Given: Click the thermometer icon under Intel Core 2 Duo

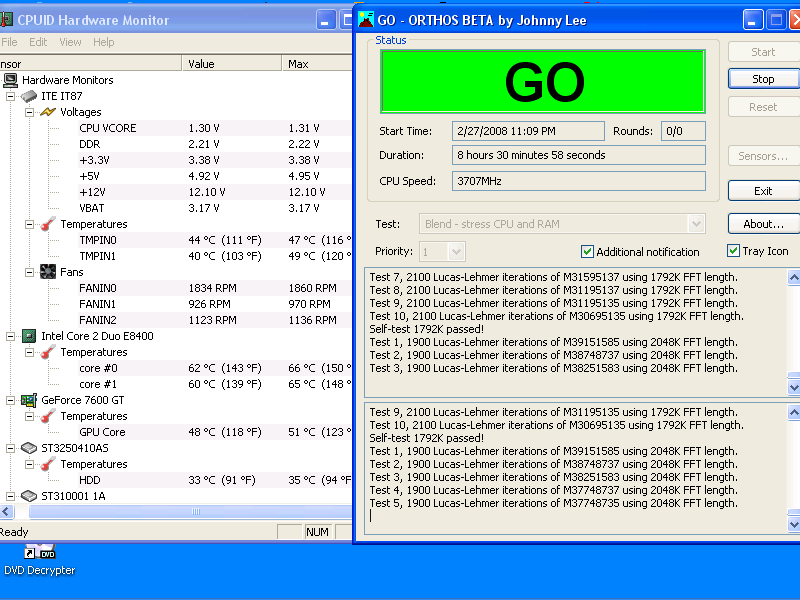Looking at the screenshot, I should 48,352.
